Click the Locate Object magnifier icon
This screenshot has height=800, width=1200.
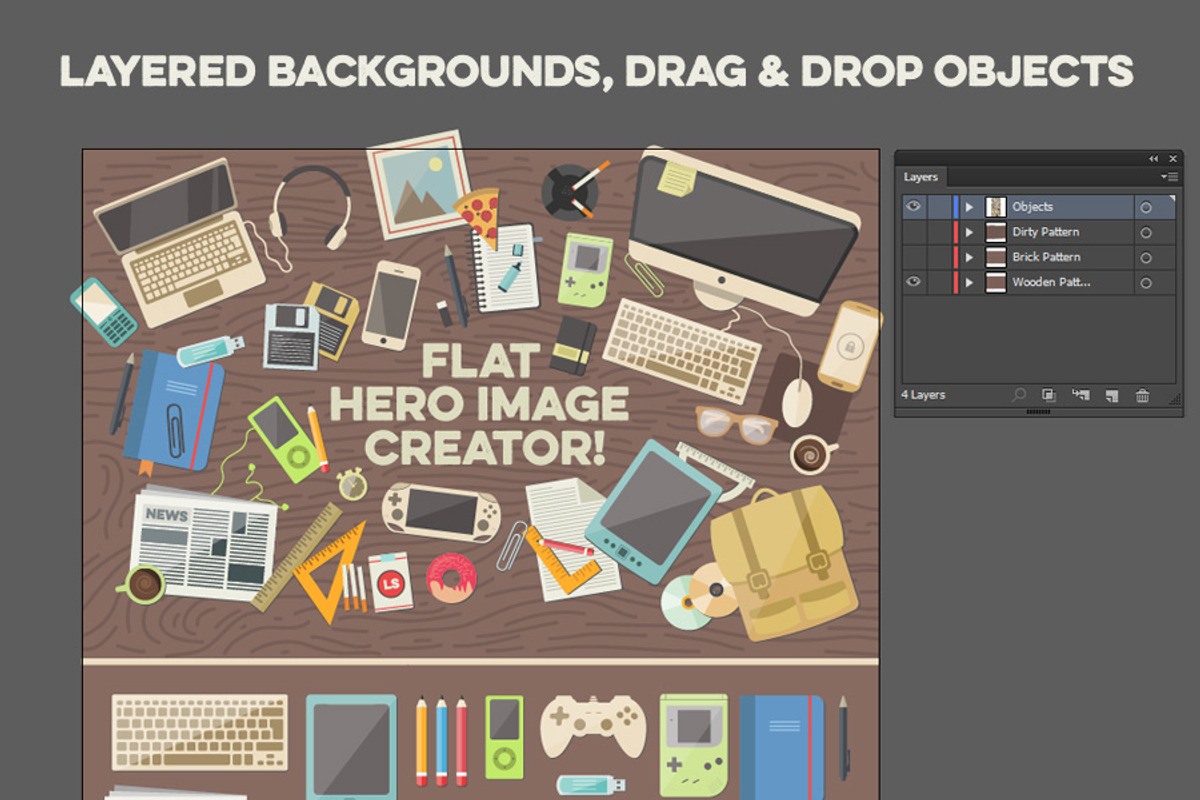(1018, 396)
